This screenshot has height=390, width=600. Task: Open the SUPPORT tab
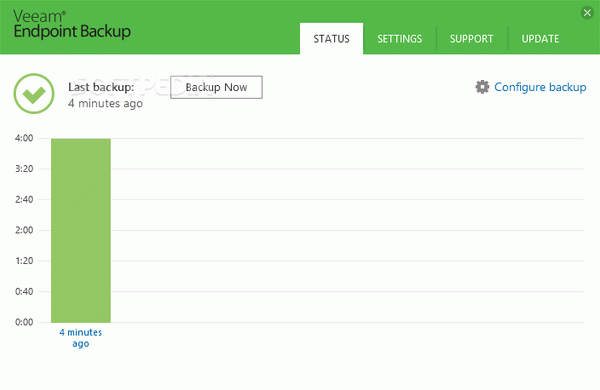(471, 39)
